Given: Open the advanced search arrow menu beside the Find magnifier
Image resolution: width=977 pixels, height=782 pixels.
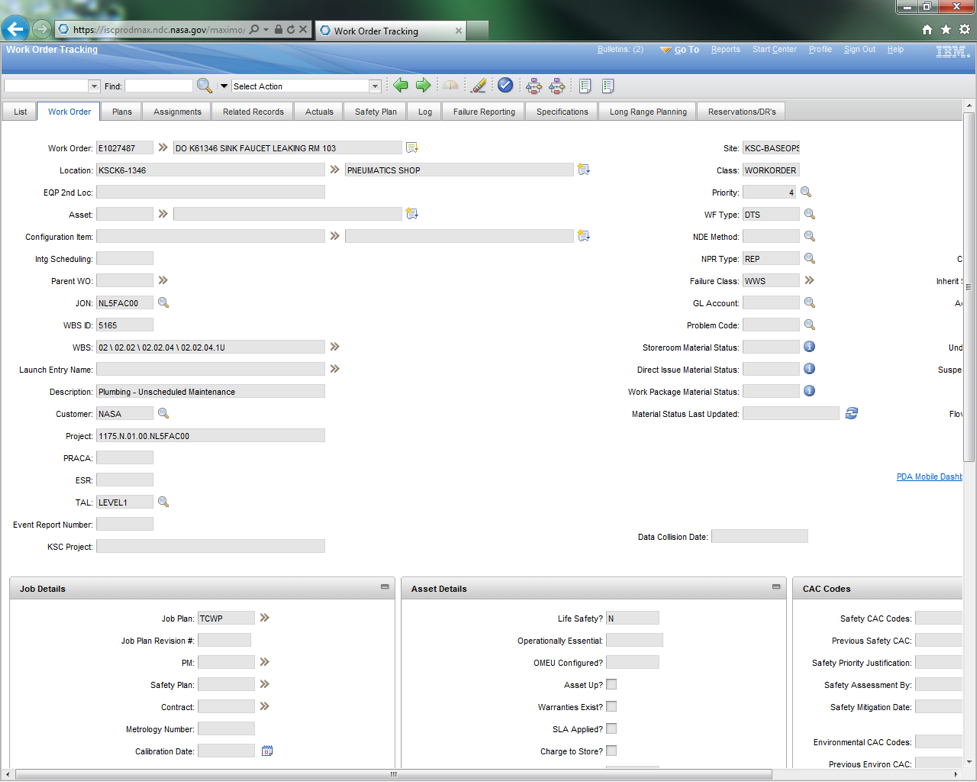Looking at the screenshot, I should pos(224,86).
